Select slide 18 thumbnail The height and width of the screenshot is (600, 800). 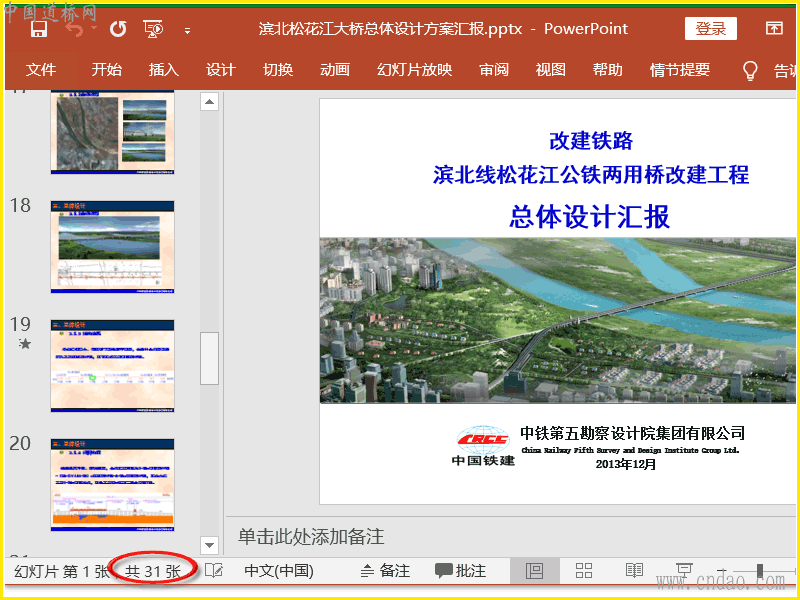[112, 246]
